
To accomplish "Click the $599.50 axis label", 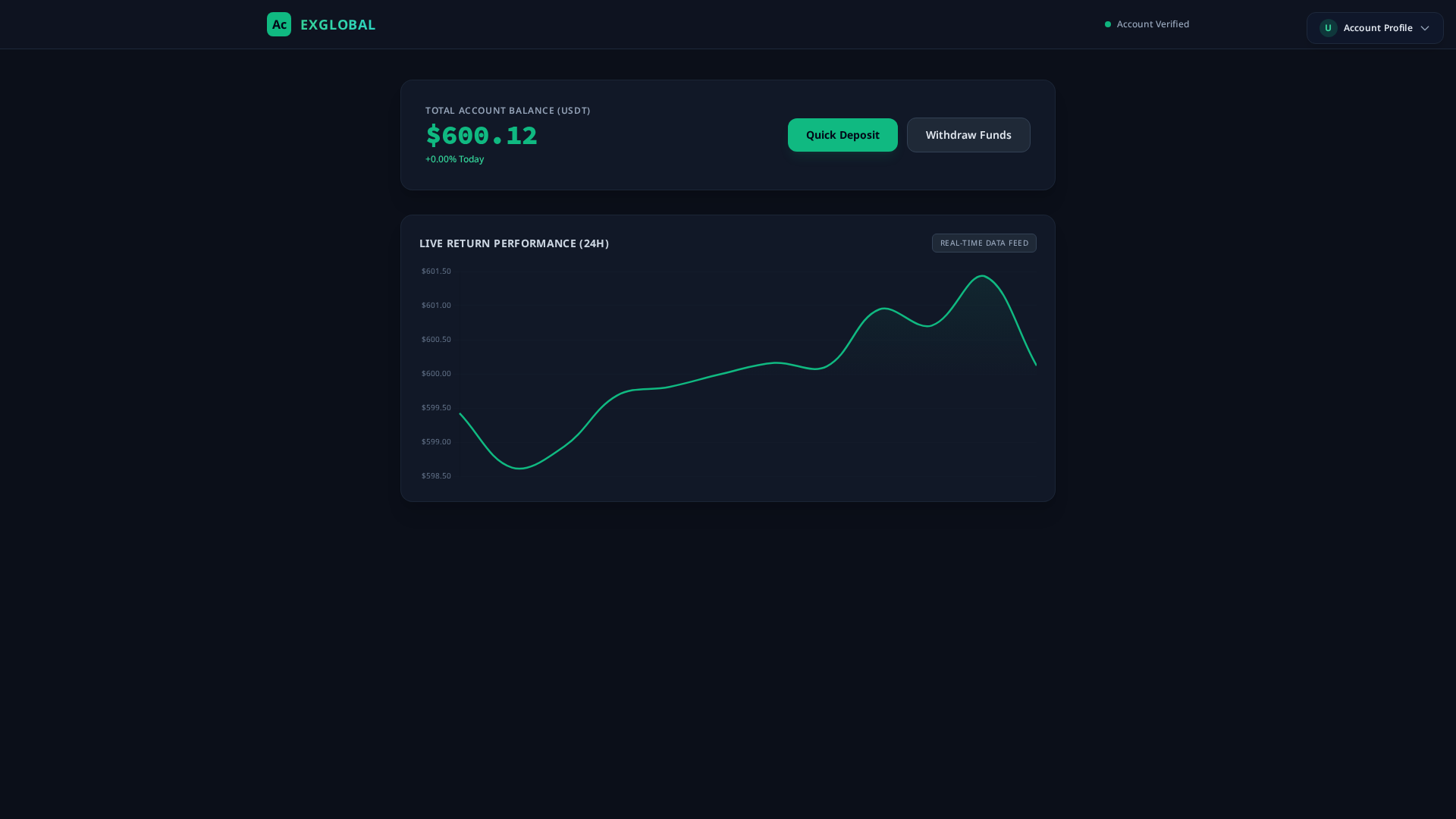I will coord(436,408).
